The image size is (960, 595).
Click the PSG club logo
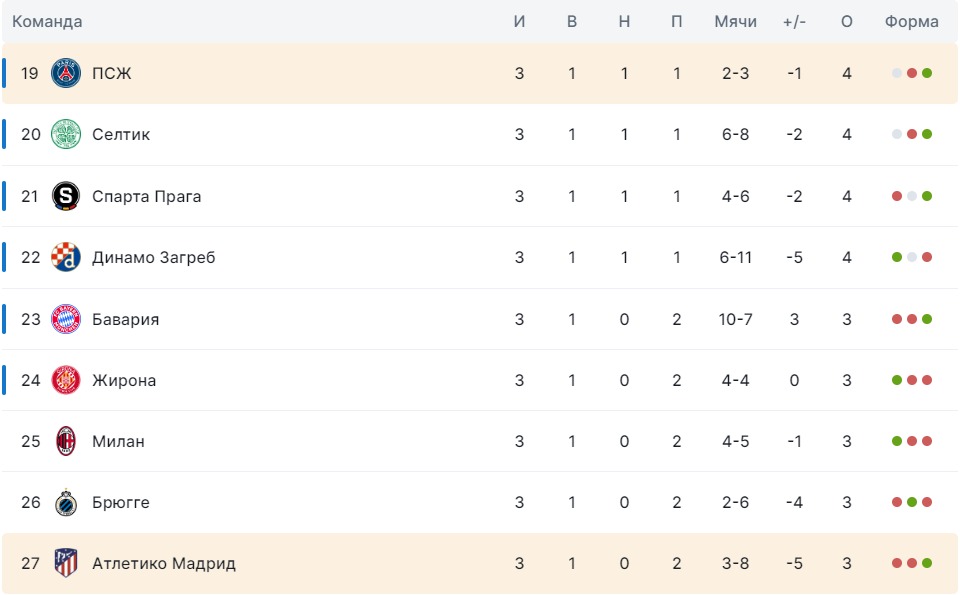(66, 73)
